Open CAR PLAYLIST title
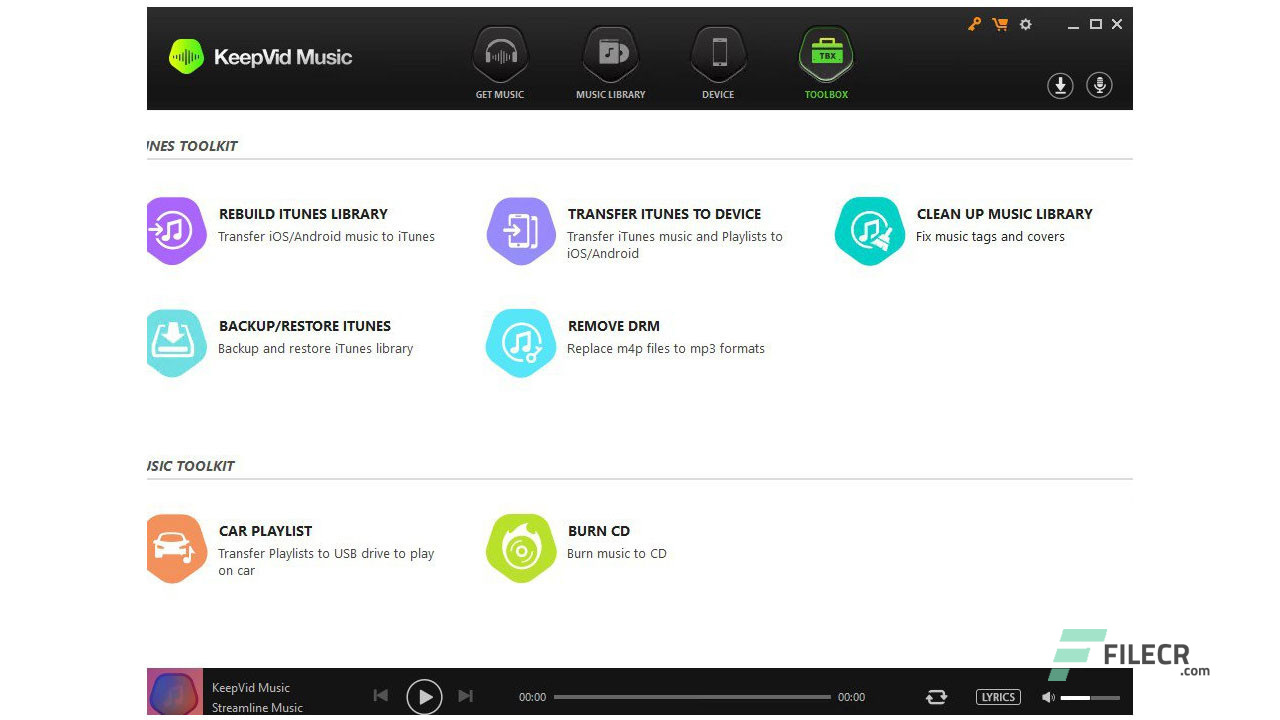Viewport: 1280px width, 720px height. click(266, 531)
